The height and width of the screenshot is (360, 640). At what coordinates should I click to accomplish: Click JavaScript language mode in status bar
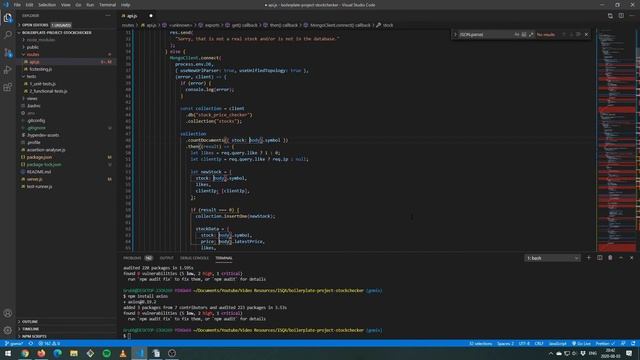(x=558, y=344)
